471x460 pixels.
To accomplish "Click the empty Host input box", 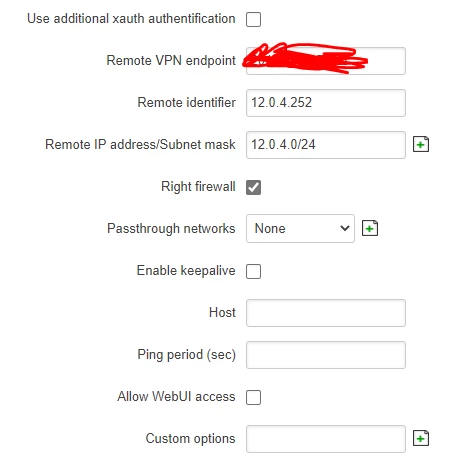I will click(x=326, y=313).
